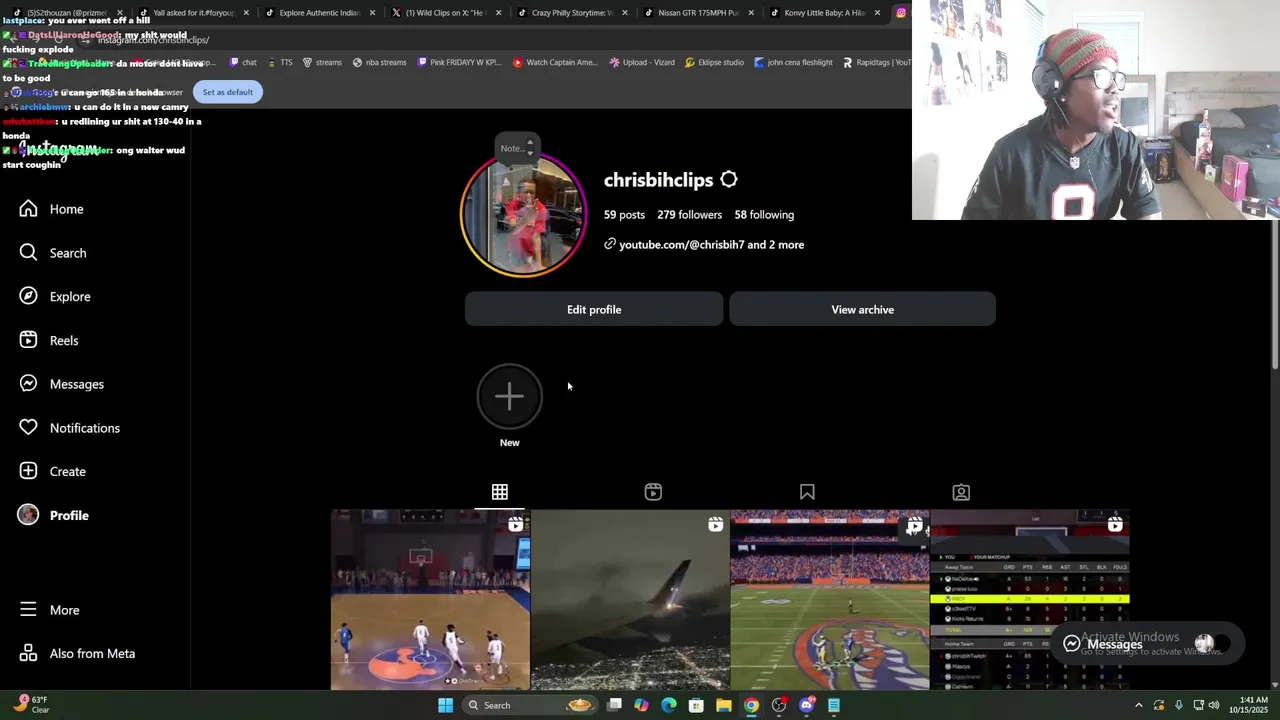Switch to Yall asked for it tab

coord(192,13)
